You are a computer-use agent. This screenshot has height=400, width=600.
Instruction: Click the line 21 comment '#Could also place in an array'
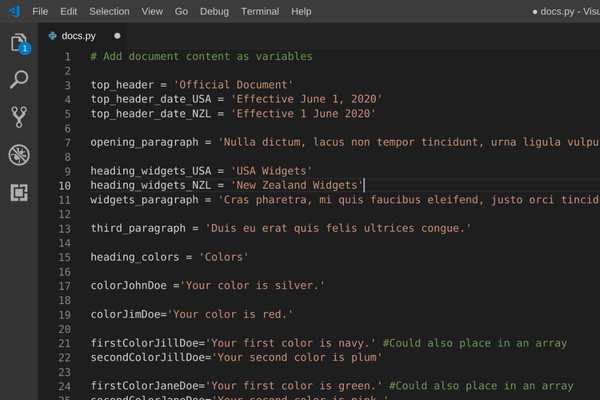[x=475, y=343]
